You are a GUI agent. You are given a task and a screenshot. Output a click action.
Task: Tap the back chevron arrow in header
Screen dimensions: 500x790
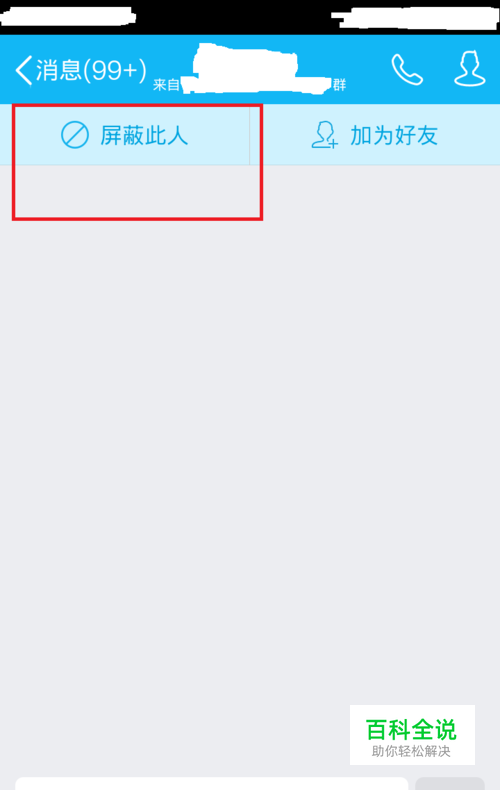coord(23,70)
